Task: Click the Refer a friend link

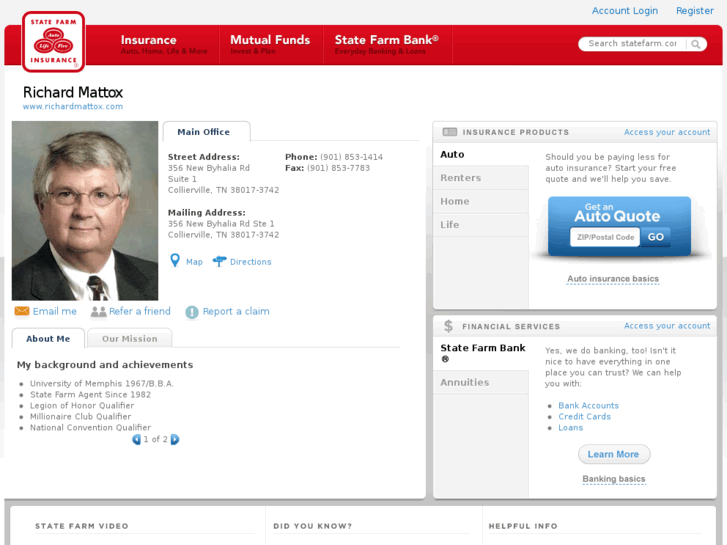Action: (x=140, y=311)
